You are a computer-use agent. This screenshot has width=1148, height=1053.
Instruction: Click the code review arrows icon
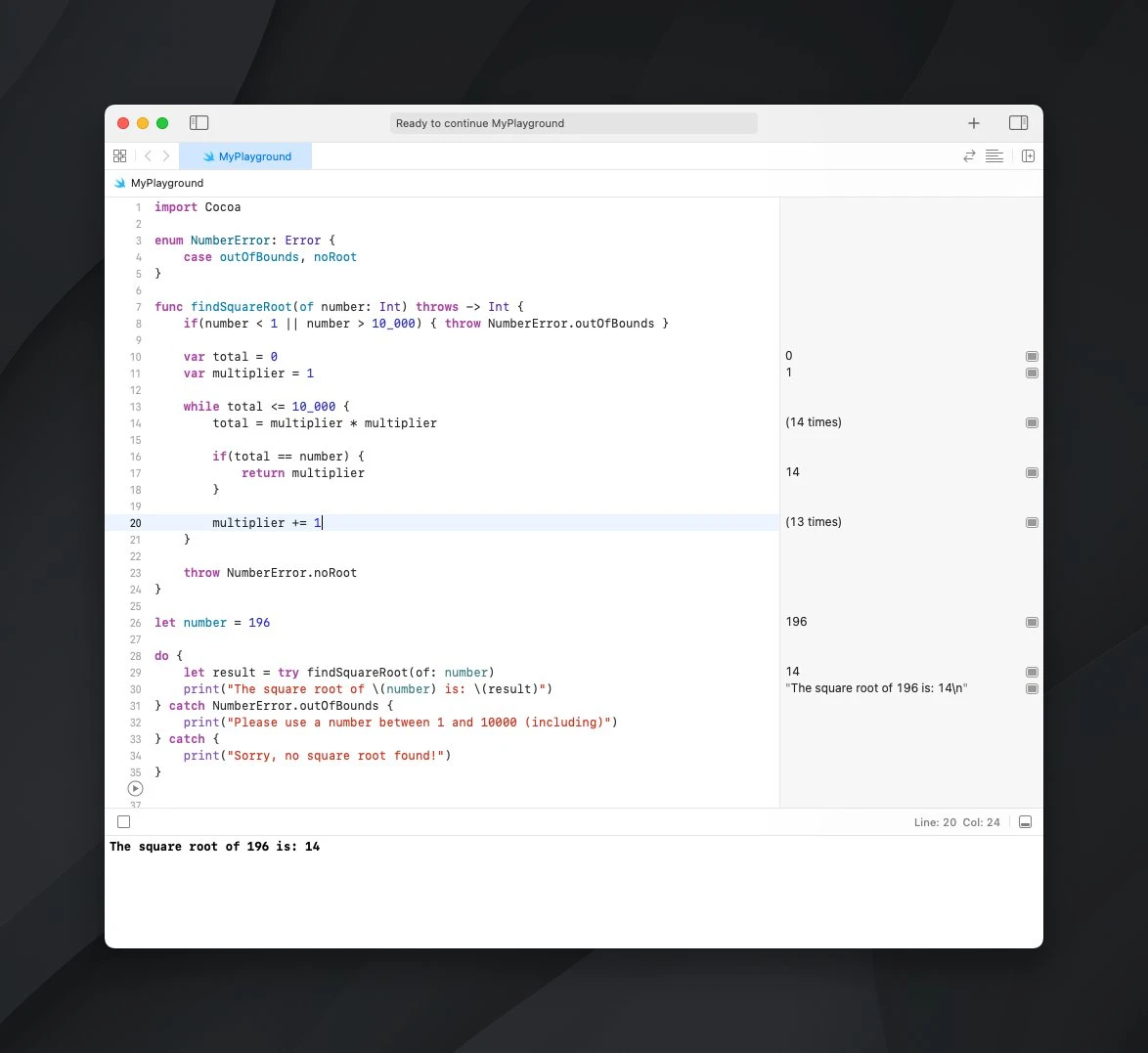pos(969,156)
